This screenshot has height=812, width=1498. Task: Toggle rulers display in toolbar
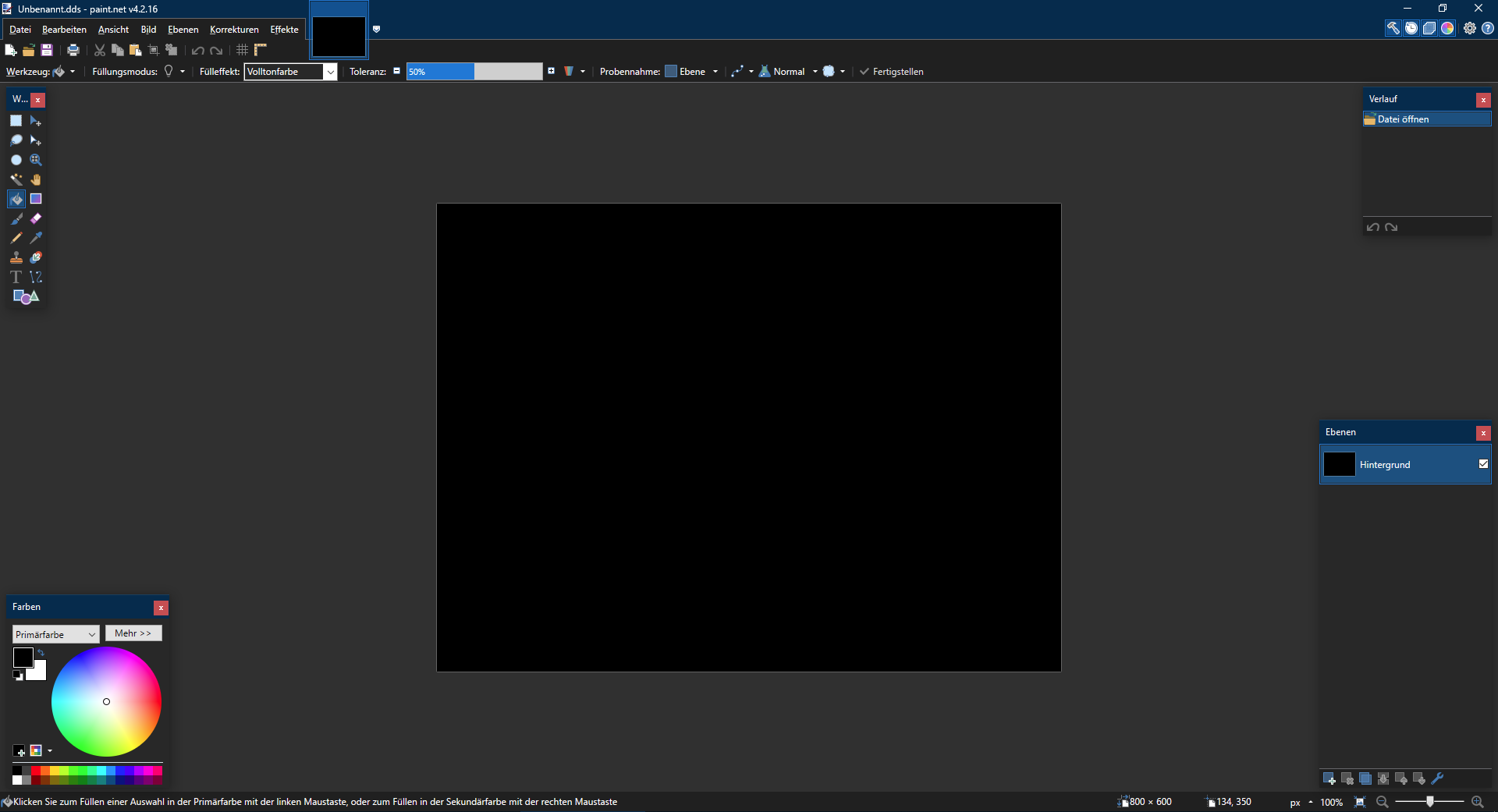coord(261,50)
